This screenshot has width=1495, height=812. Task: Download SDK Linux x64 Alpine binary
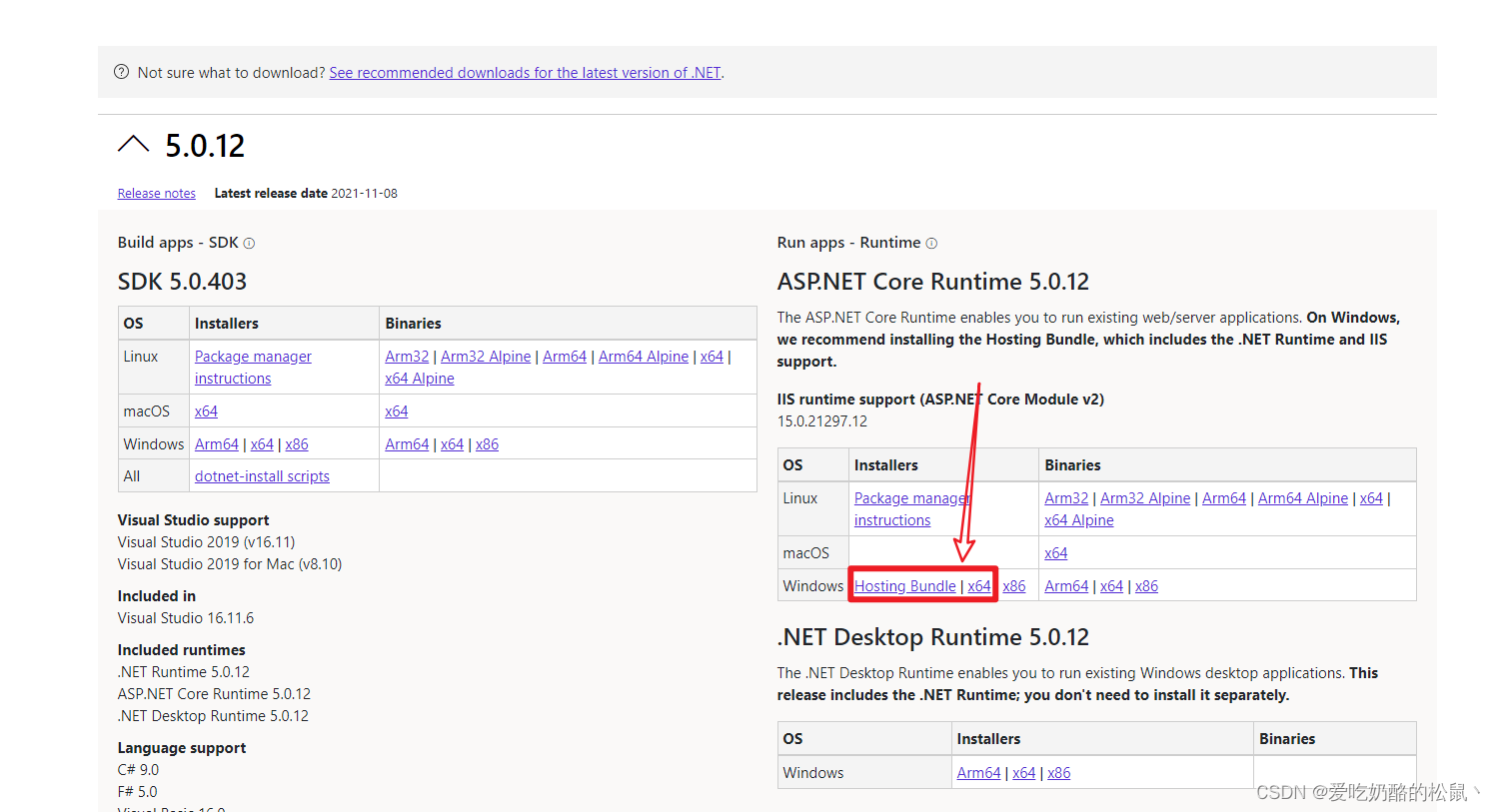[x=420, y=379]
